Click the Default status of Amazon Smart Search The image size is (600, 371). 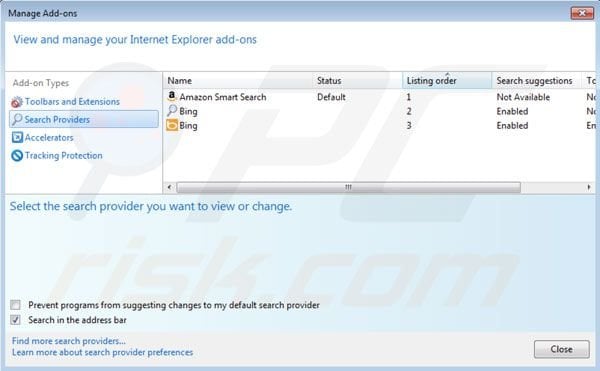tap(331, 97)
